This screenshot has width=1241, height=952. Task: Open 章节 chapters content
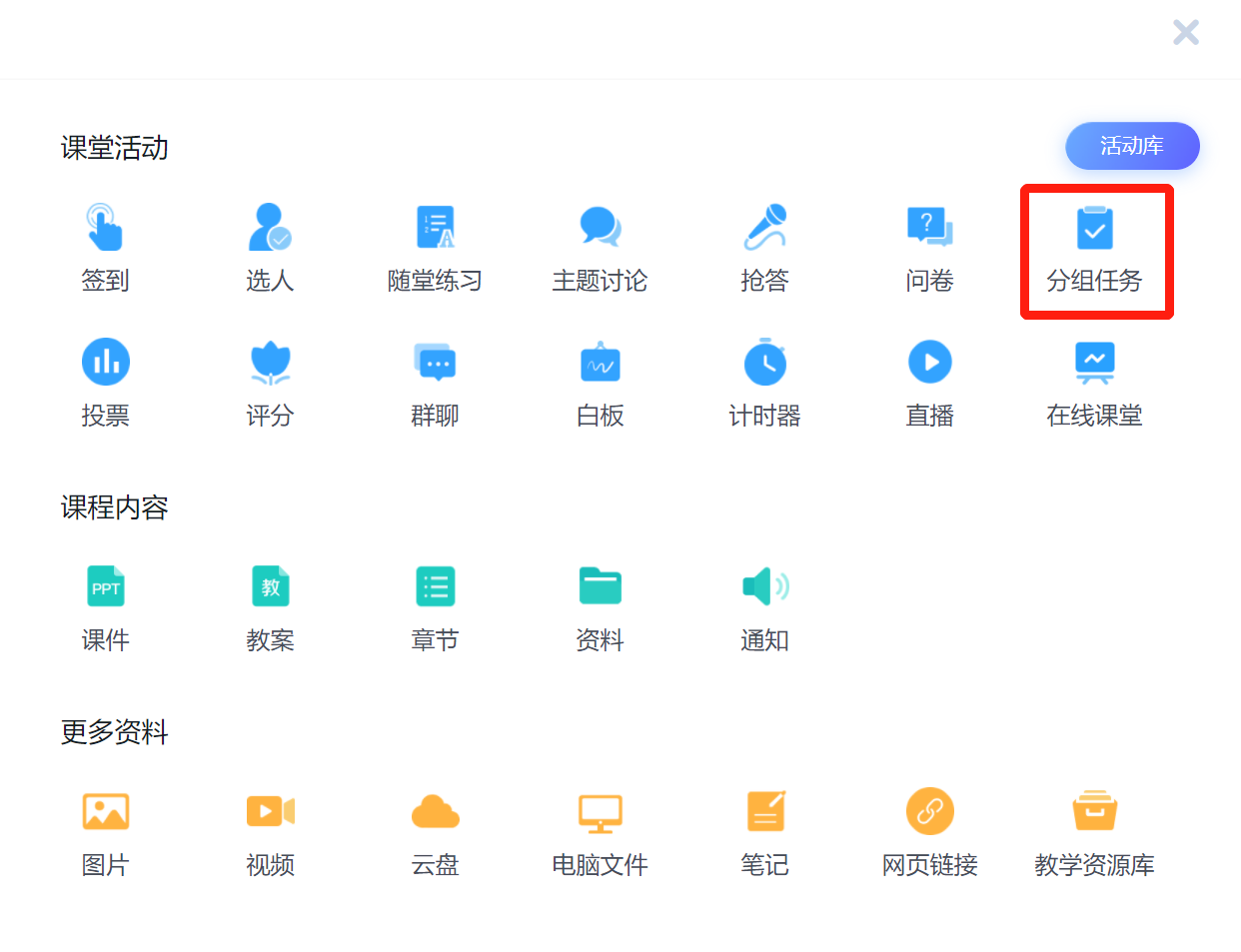pyautogui.click(x=435, y=608)
